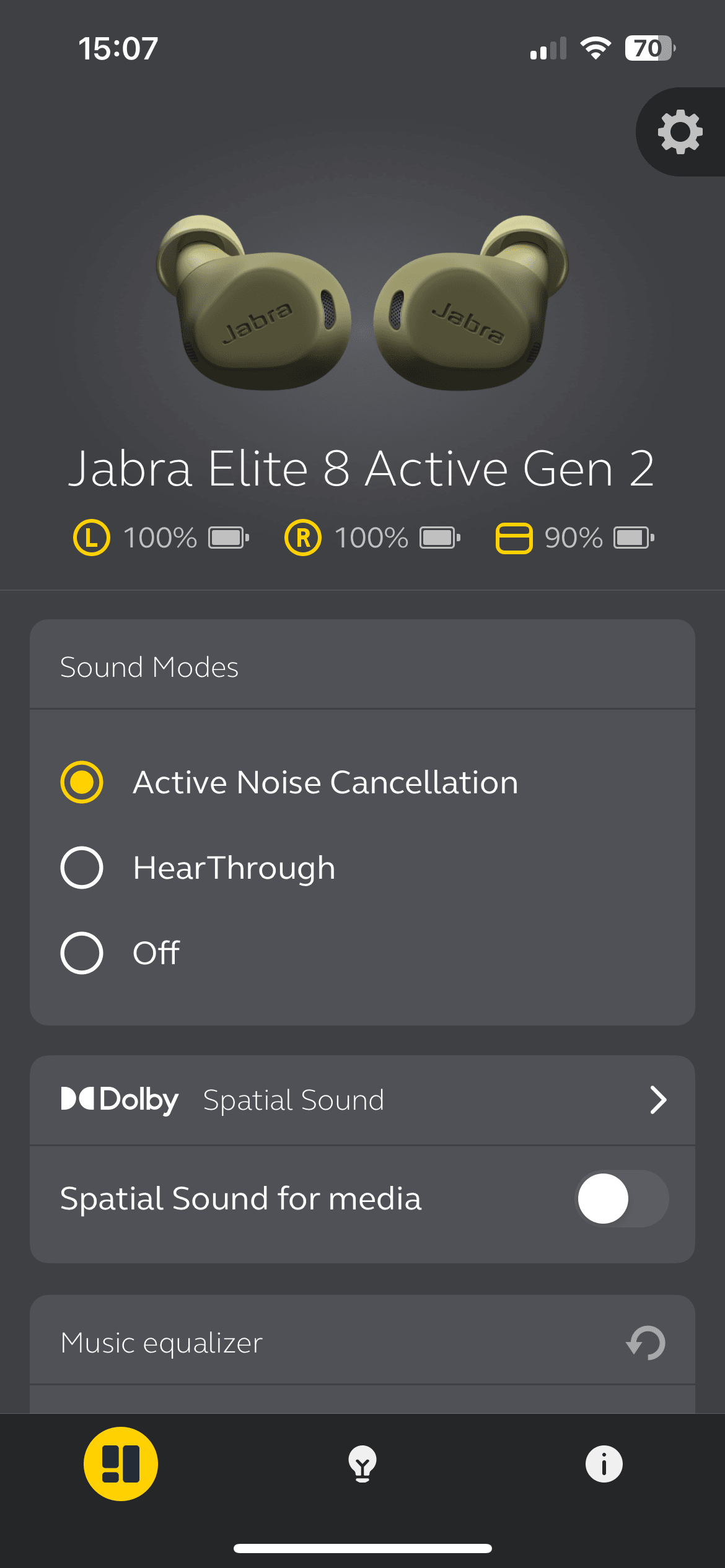
Task: Tap the left earbud L battery icon
Action: [x=92, y=538]
